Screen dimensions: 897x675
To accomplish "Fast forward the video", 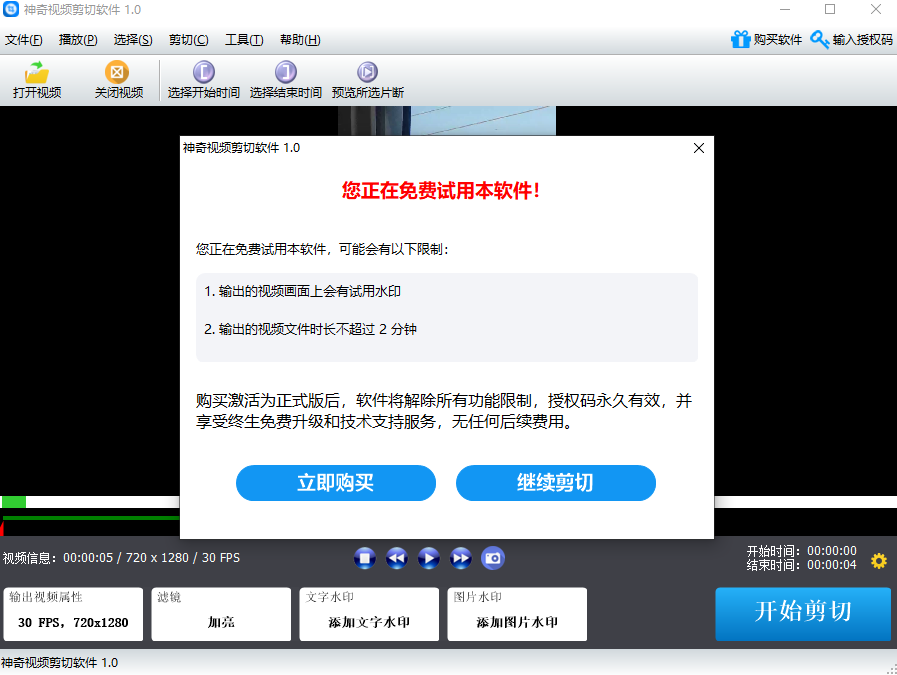I will point(460,558).
